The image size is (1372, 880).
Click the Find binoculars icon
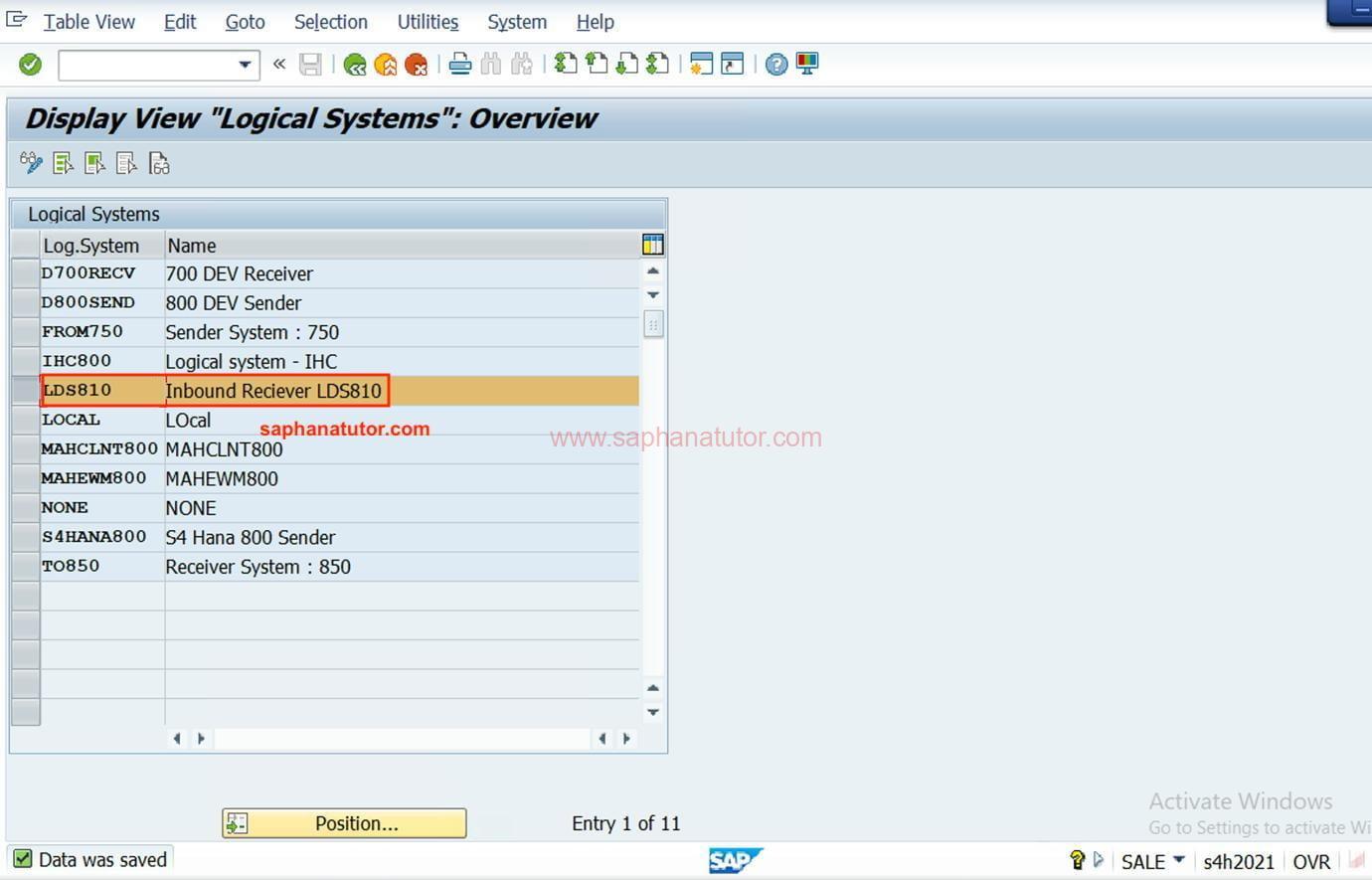click(x=491, y=65)
